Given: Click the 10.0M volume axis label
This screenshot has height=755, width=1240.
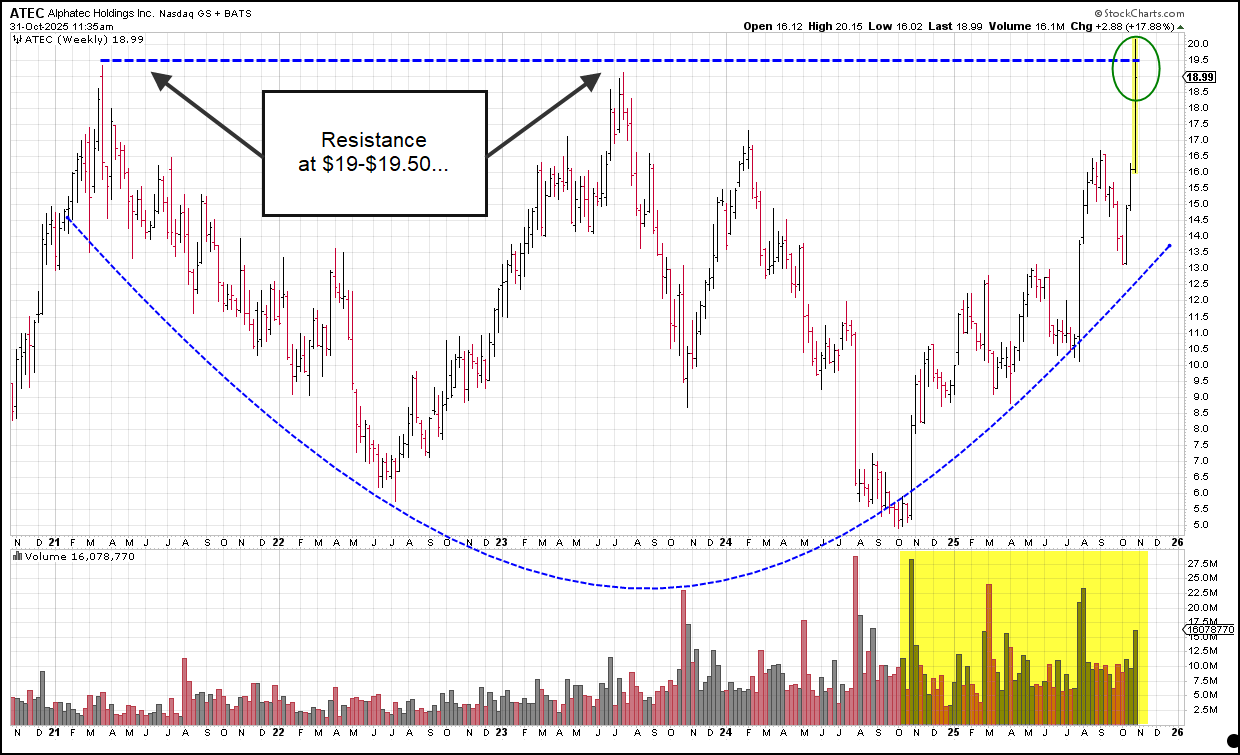Looking at the screenshot, I should coord(1203,665).
